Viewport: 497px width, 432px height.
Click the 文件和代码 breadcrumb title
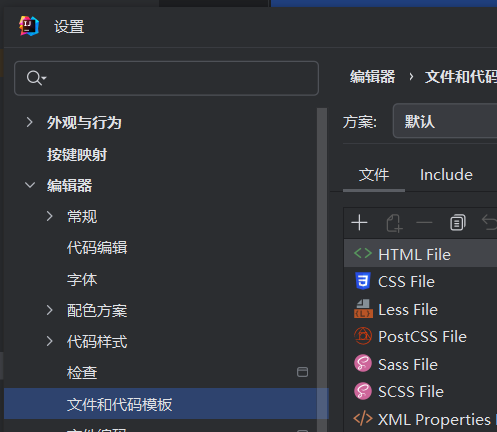coord(461,77)
